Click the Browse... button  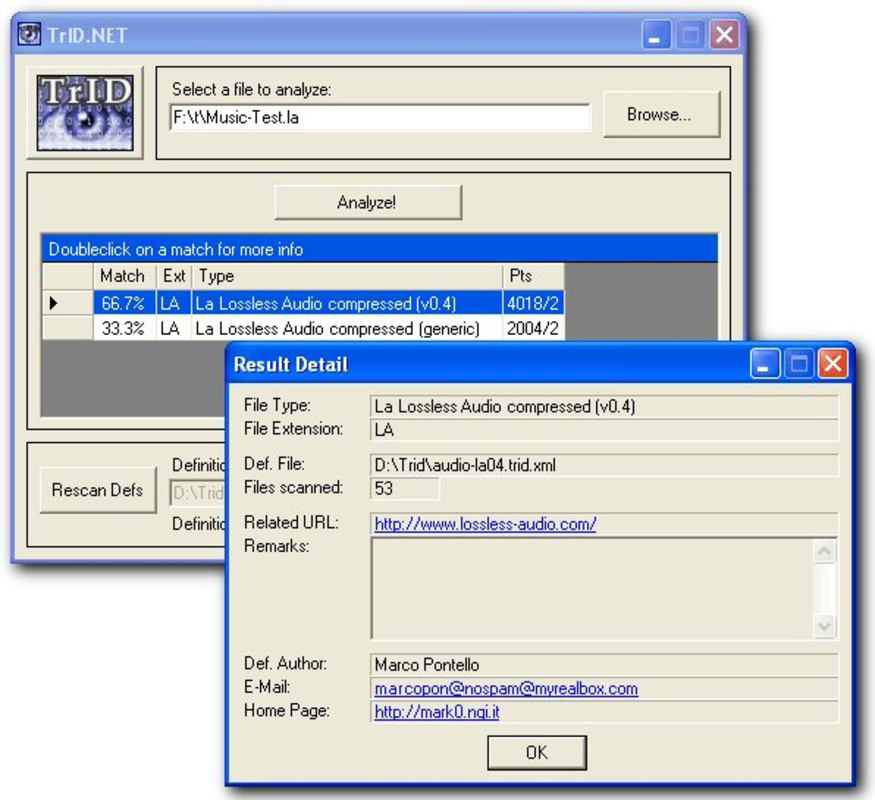pos(661,114)
